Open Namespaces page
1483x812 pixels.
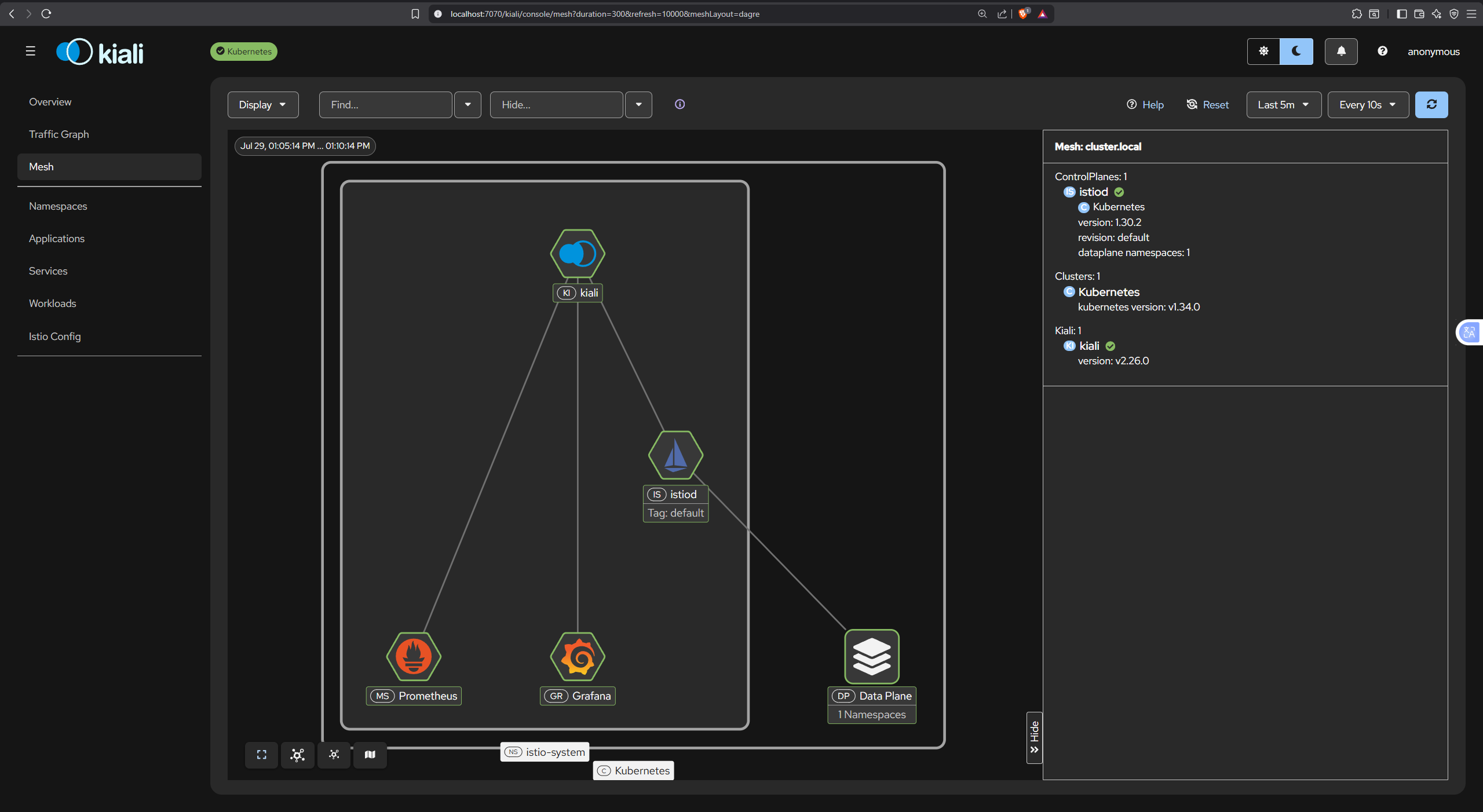[58, 206]
